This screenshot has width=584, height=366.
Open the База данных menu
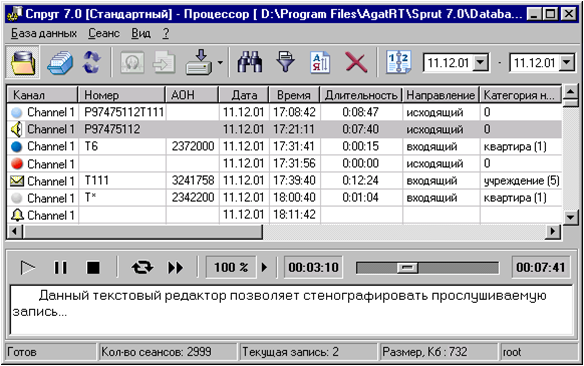click(44, 34)
